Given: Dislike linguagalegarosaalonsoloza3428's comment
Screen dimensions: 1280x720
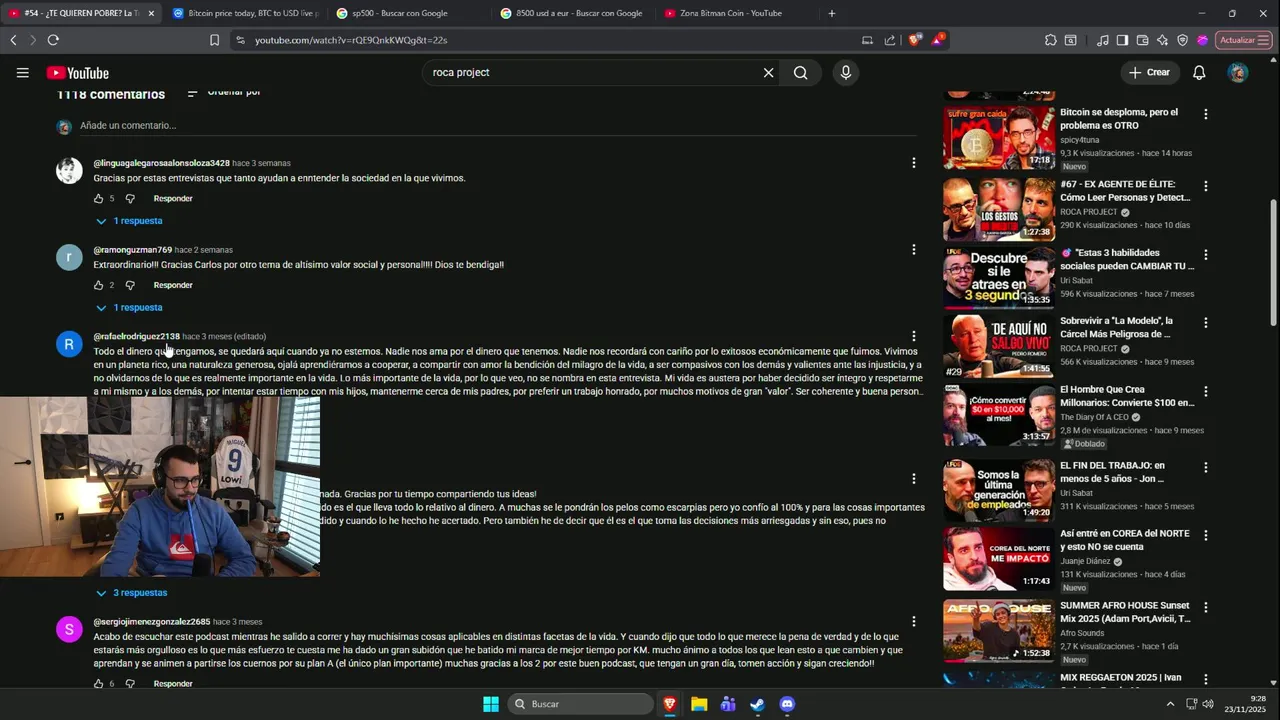Looking at the screenshot, I should click(x=130, y=198).
